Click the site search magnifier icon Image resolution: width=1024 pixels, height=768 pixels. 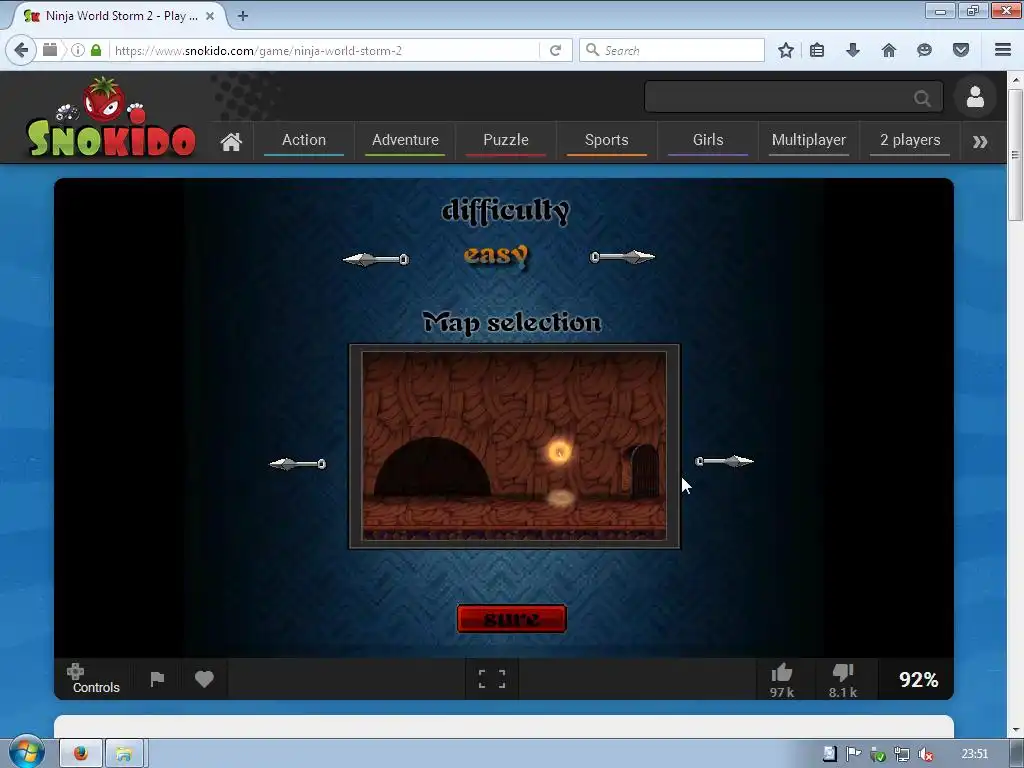922,98
